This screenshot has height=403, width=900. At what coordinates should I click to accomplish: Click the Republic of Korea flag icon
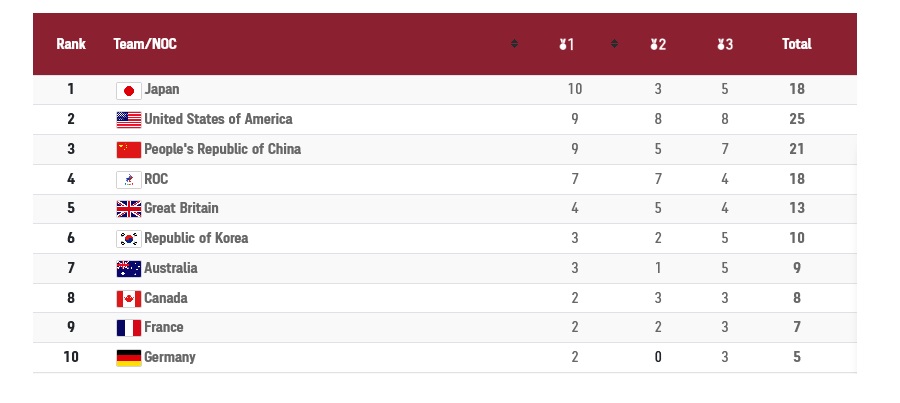point(129,239)
